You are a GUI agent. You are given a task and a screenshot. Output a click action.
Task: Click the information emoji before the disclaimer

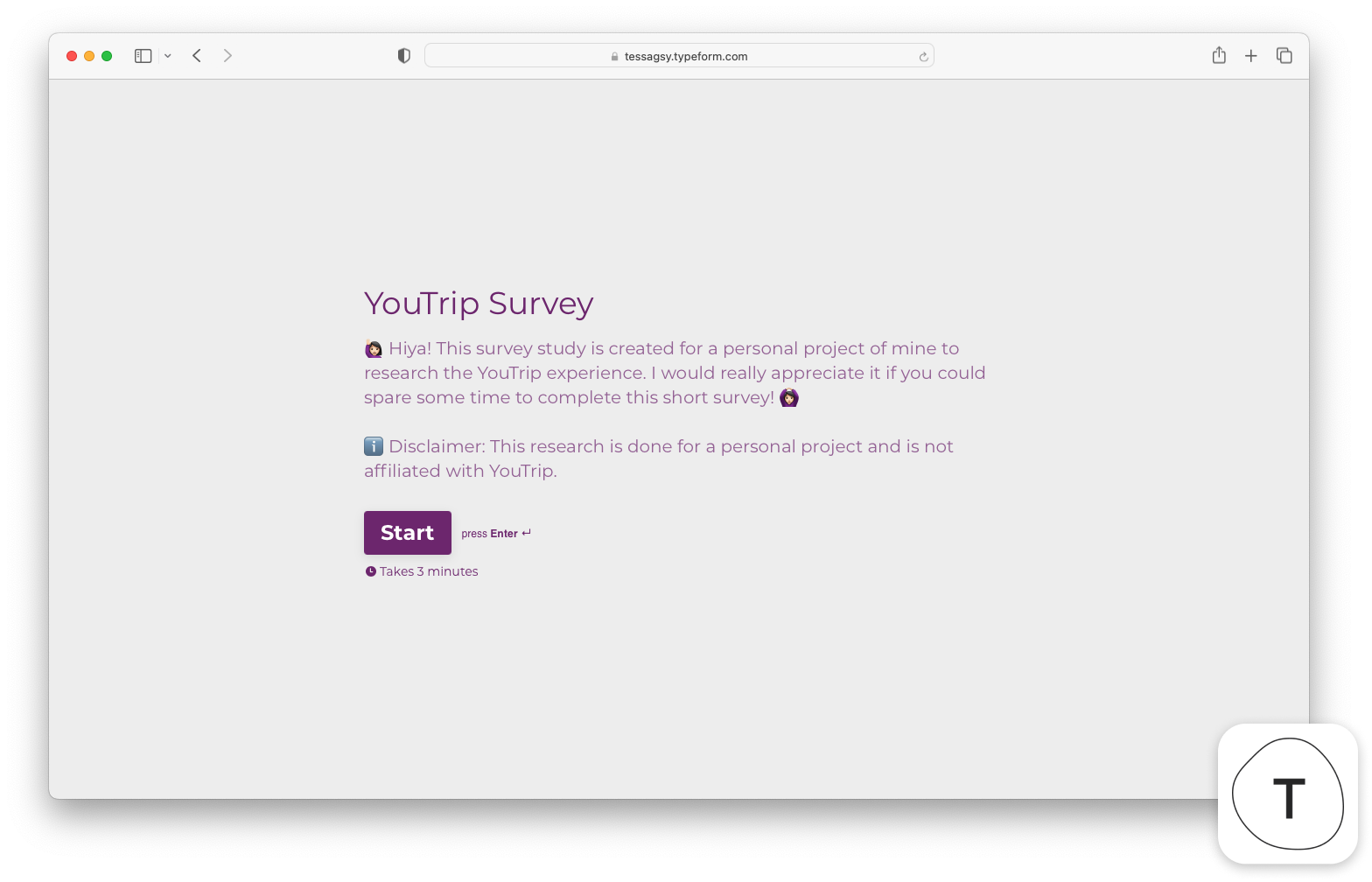tap(373, 446)
